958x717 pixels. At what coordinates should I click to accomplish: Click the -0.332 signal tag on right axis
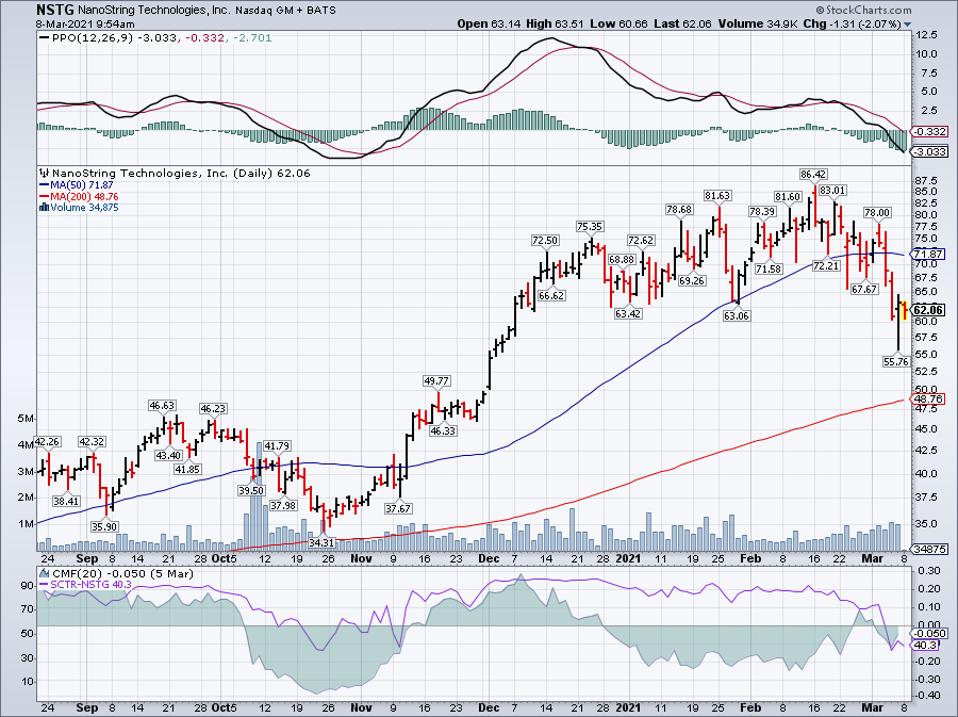929,132
